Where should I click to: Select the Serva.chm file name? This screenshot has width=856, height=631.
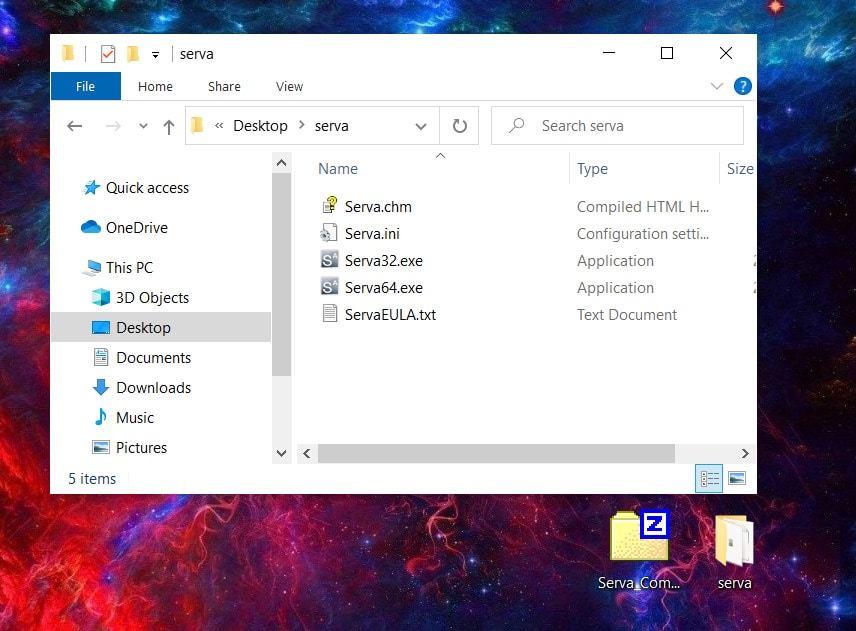tap(378, 206)
